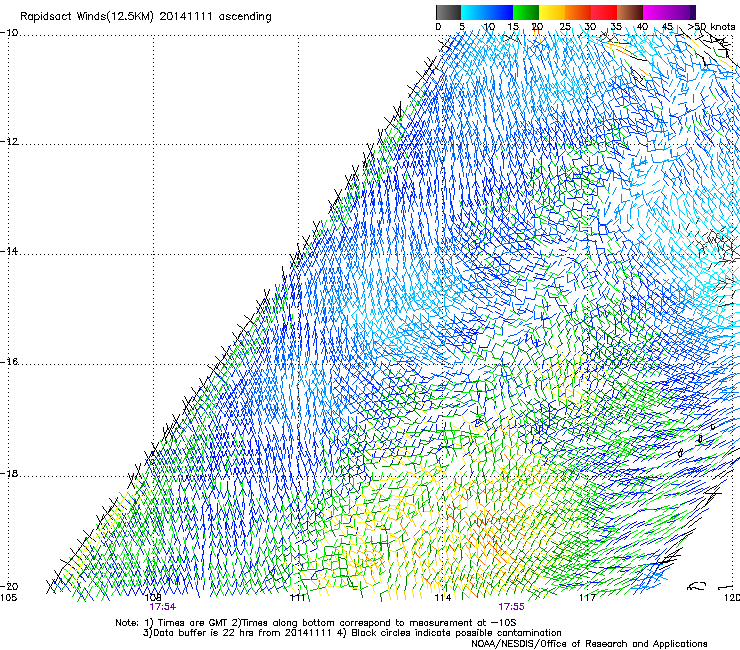Click the purple time label 17:54

[x=162, y=607]
